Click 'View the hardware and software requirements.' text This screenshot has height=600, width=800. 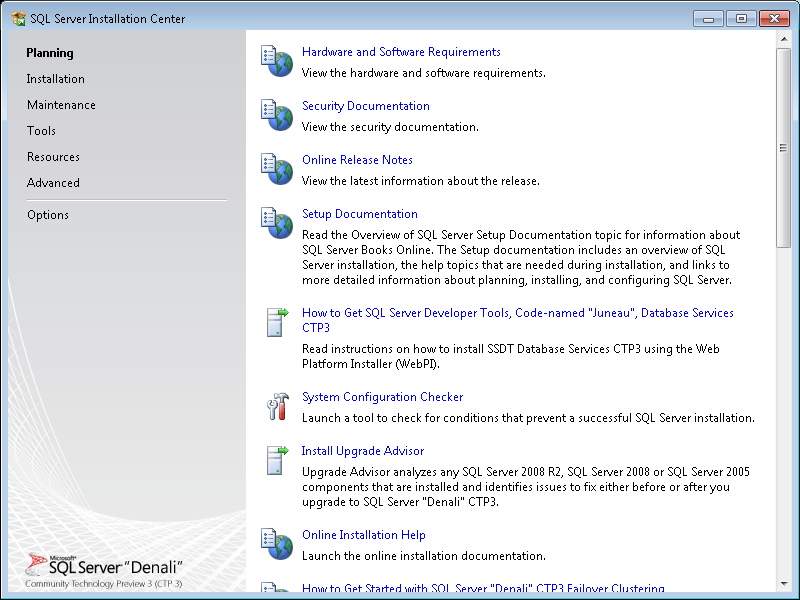[423, 73]
